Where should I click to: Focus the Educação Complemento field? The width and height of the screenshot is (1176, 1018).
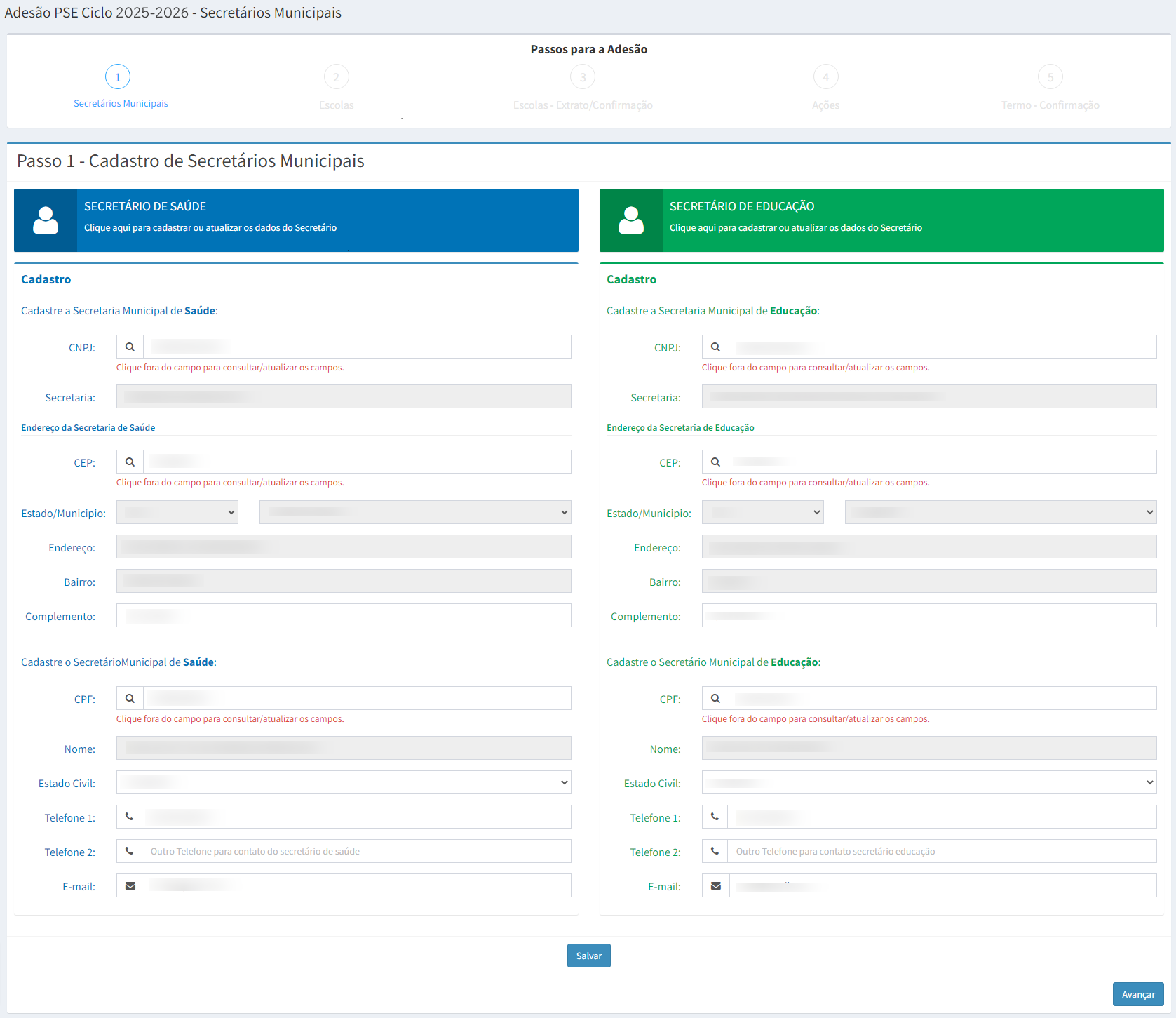tap(929, 615)
